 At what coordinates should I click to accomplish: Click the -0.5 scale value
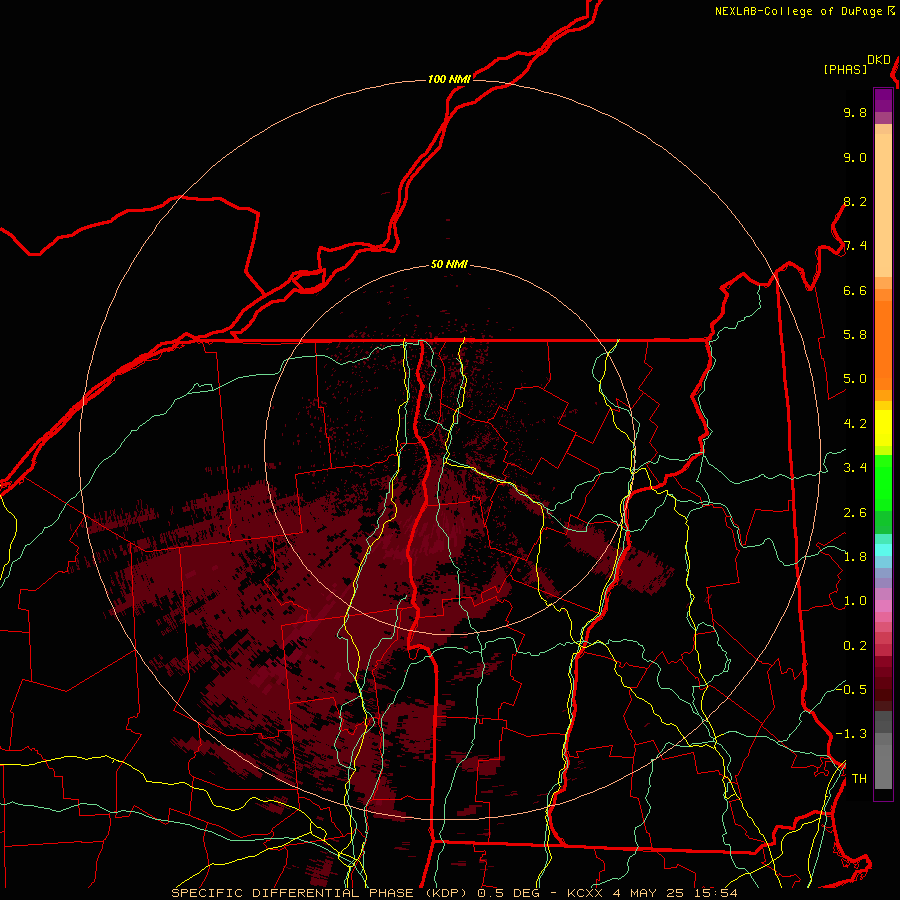pos(851,689)
